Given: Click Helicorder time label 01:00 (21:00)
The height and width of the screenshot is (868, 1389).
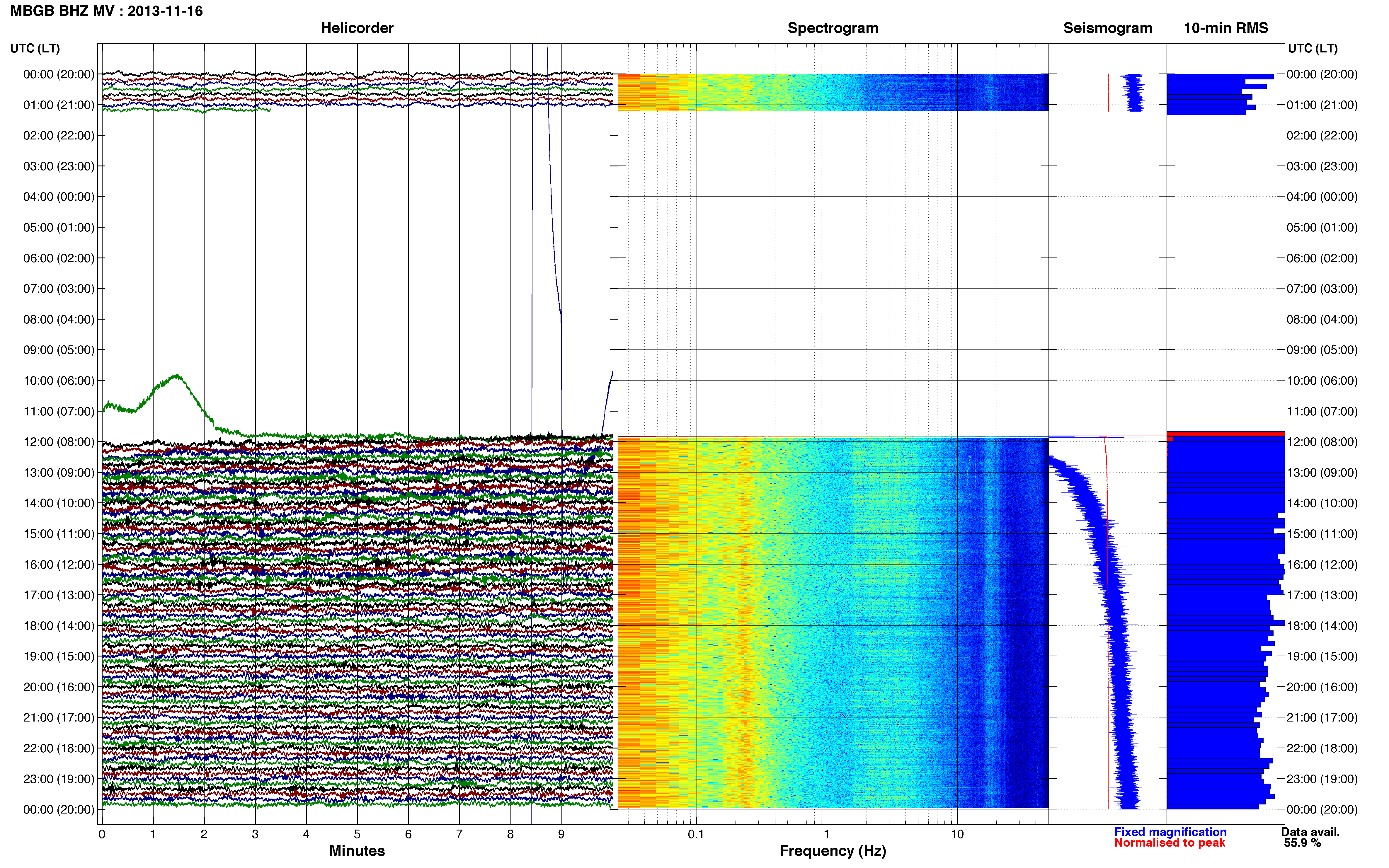Looking at the screenshot, I should point(59,105).
